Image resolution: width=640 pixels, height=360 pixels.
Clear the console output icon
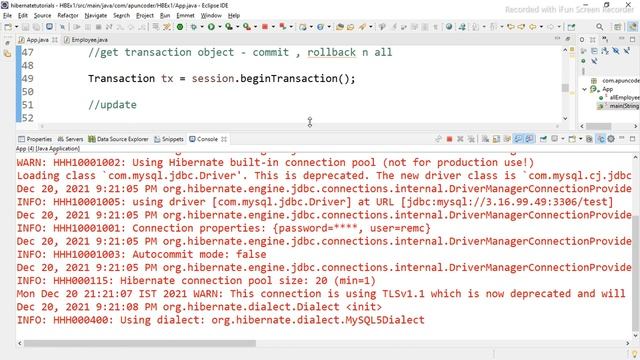pos(484,139)
